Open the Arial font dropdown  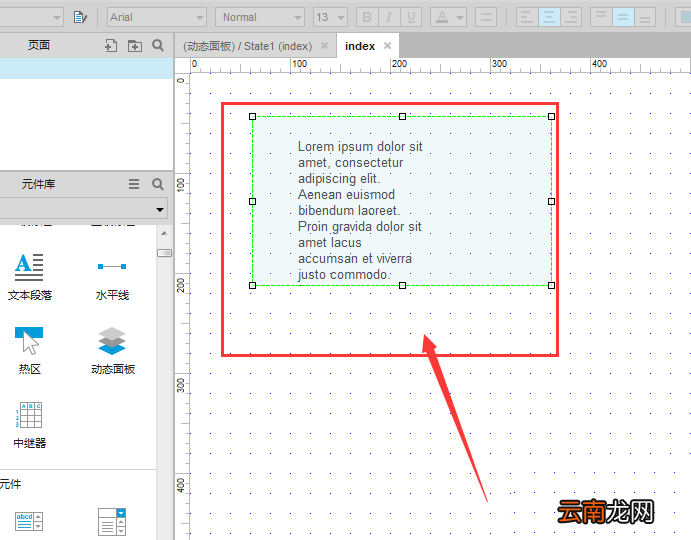[157, 17]
